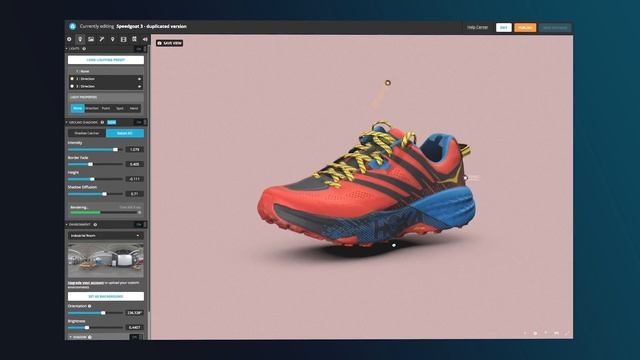Open the Materials image tab
Screen dimensions: 640x360
pos(91,39)
